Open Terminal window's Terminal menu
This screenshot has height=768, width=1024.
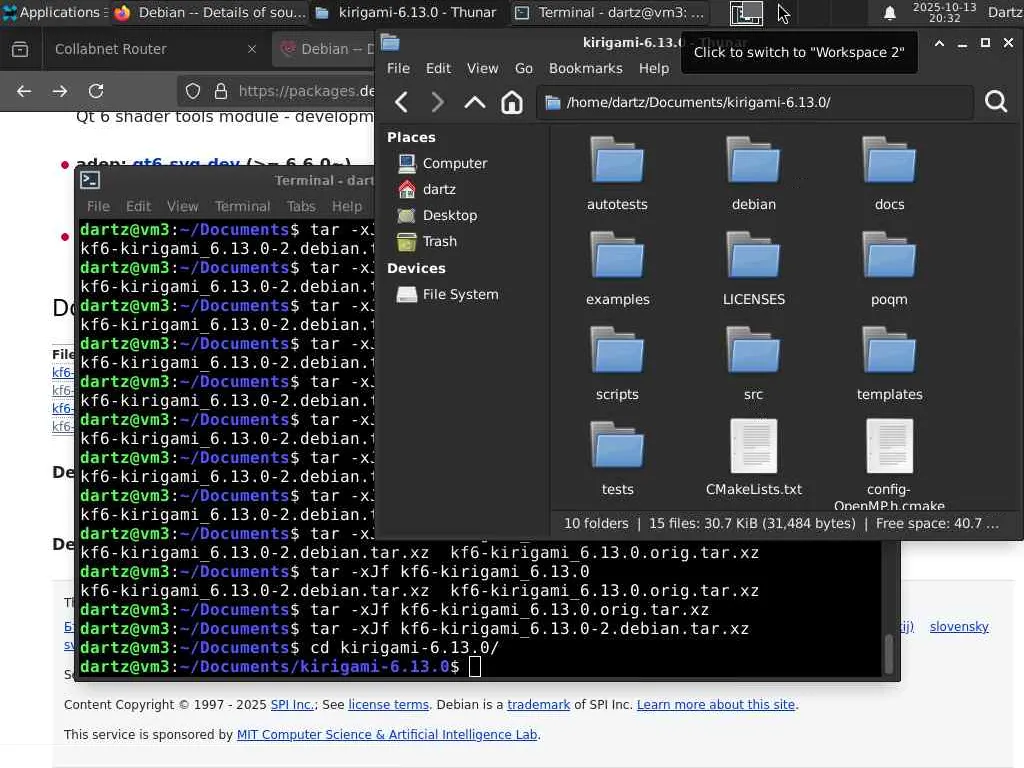pos(242,206)
